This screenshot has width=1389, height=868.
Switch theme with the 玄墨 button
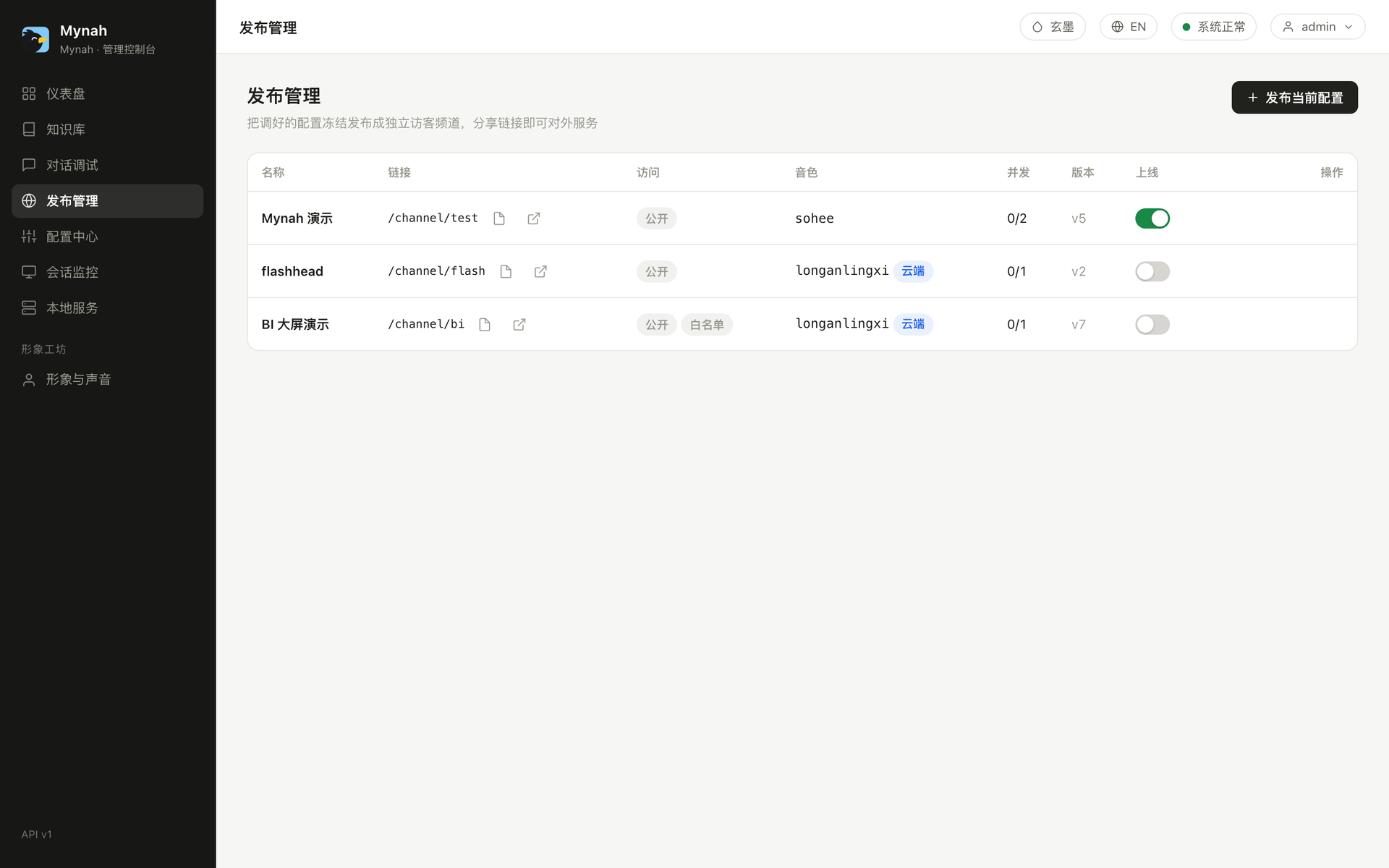tap(1053, 27)
